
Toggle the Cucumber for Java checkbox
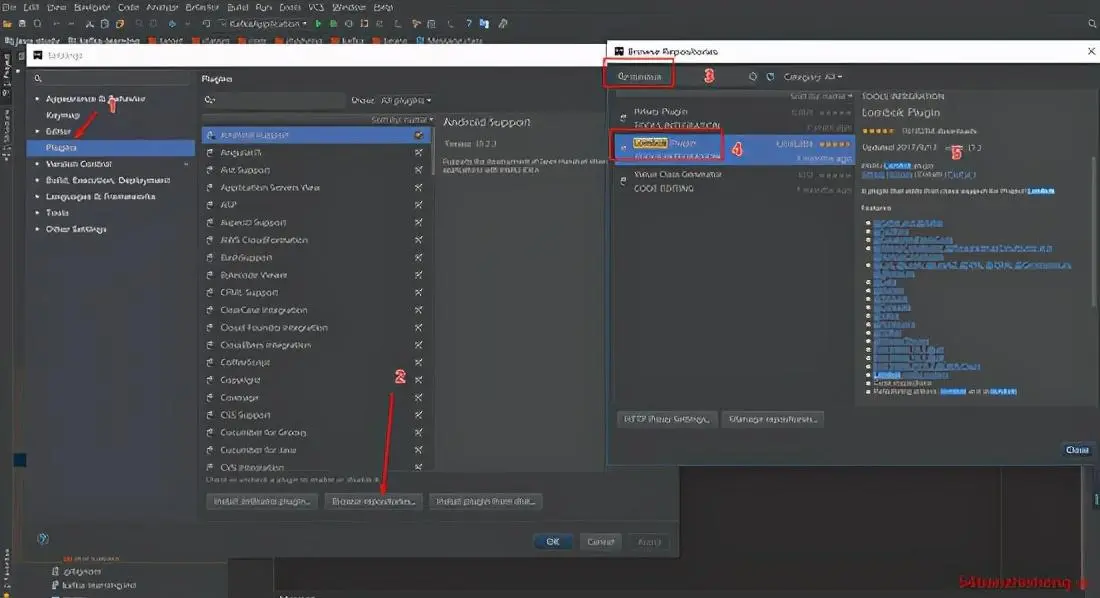coord(418,450)
